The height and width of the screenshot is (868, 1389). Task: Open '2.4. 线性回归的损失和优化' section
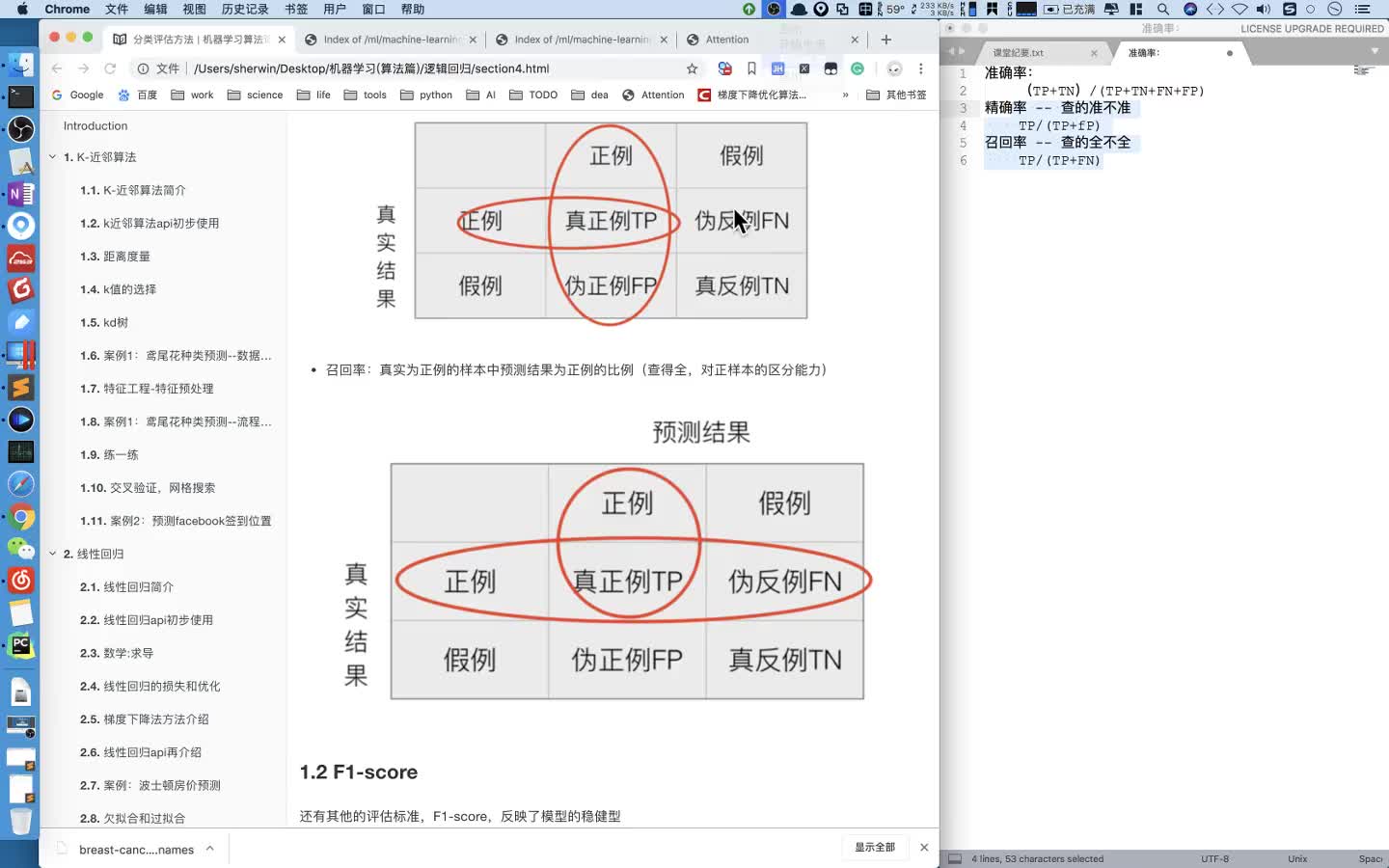[x=150, y=686]
